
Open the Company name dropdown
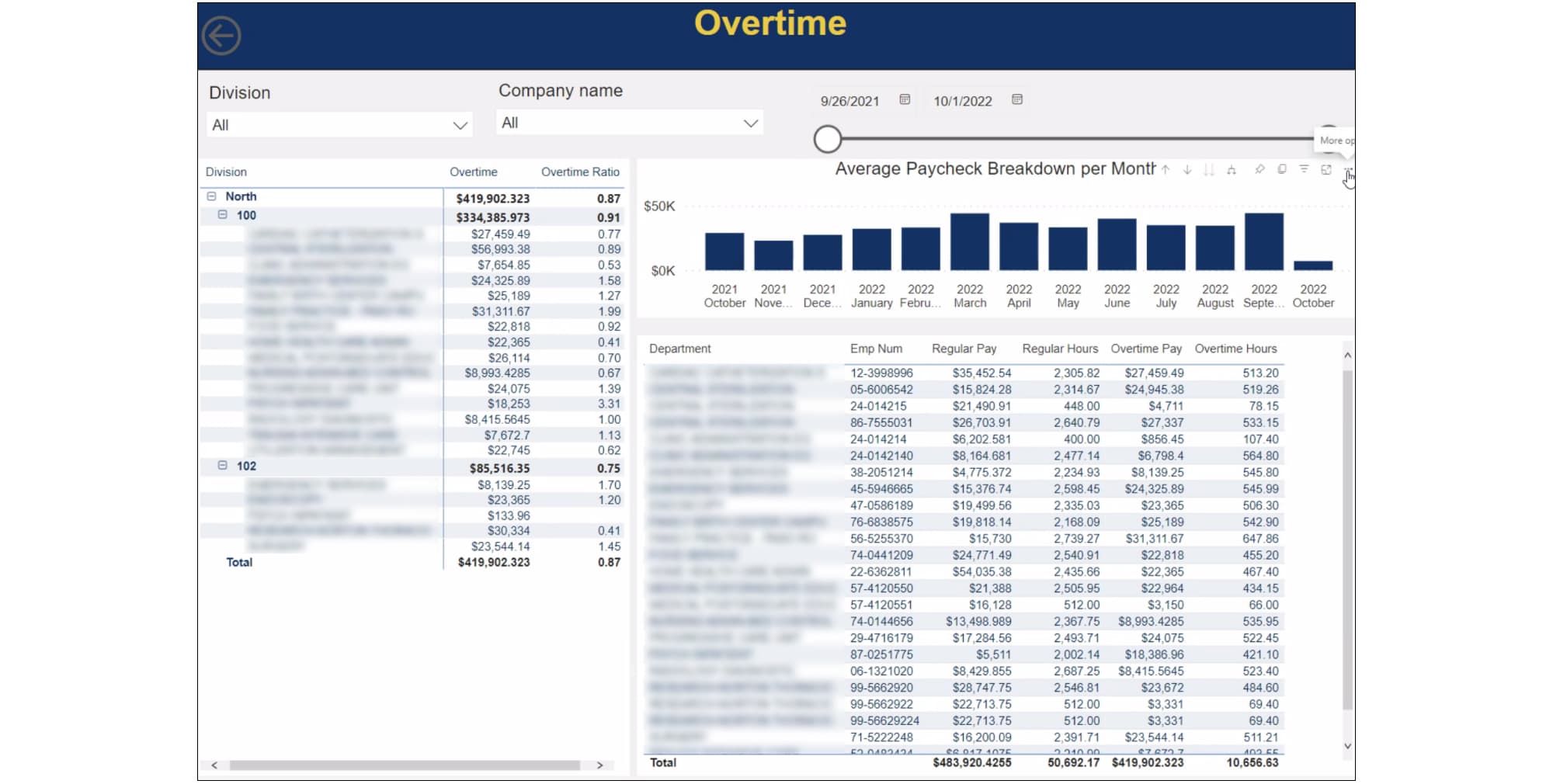(x=629, y=123)
